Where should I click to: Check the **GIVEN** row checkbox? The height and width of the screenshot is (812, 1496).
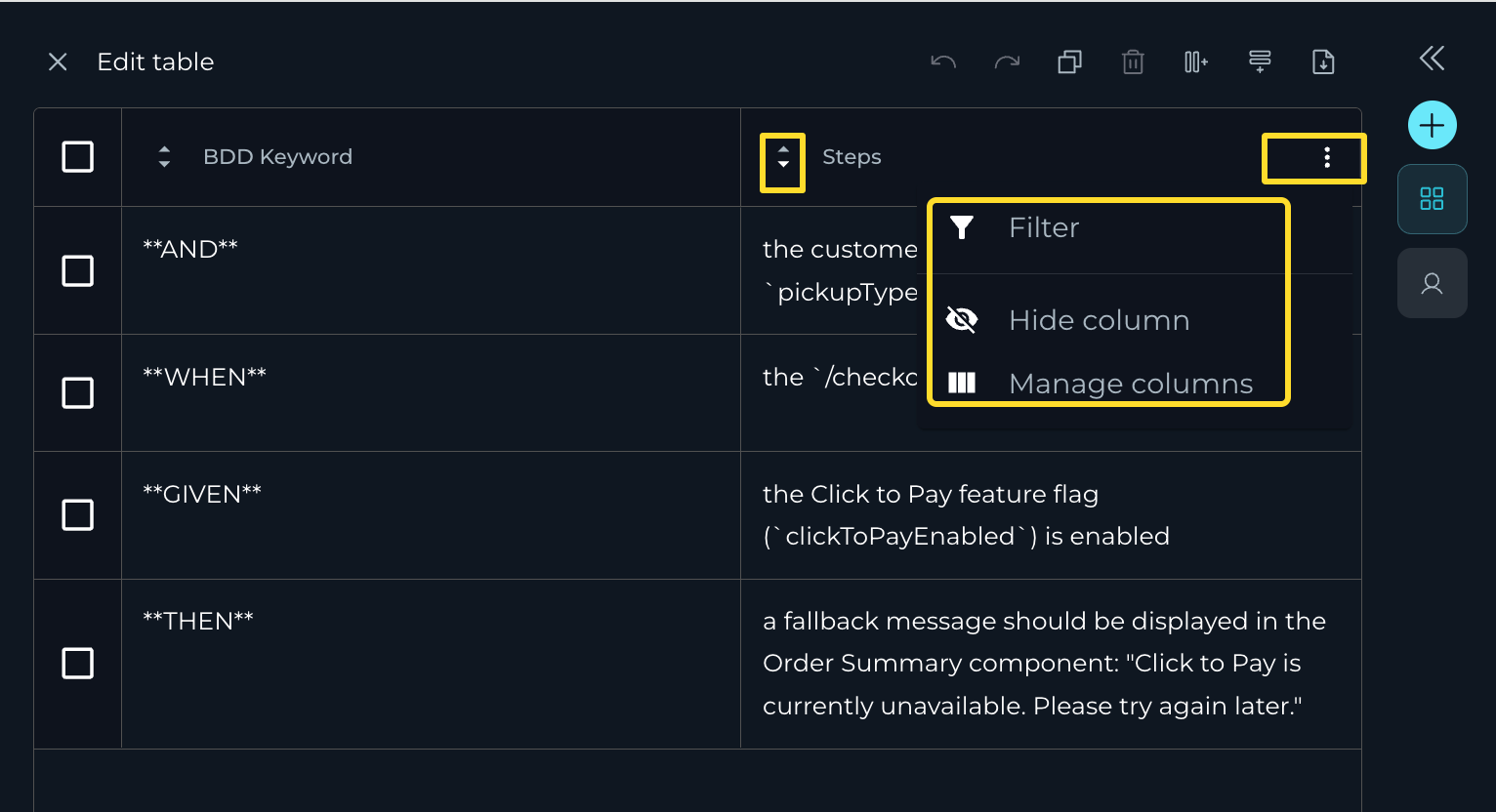click(x=78, y=514)
